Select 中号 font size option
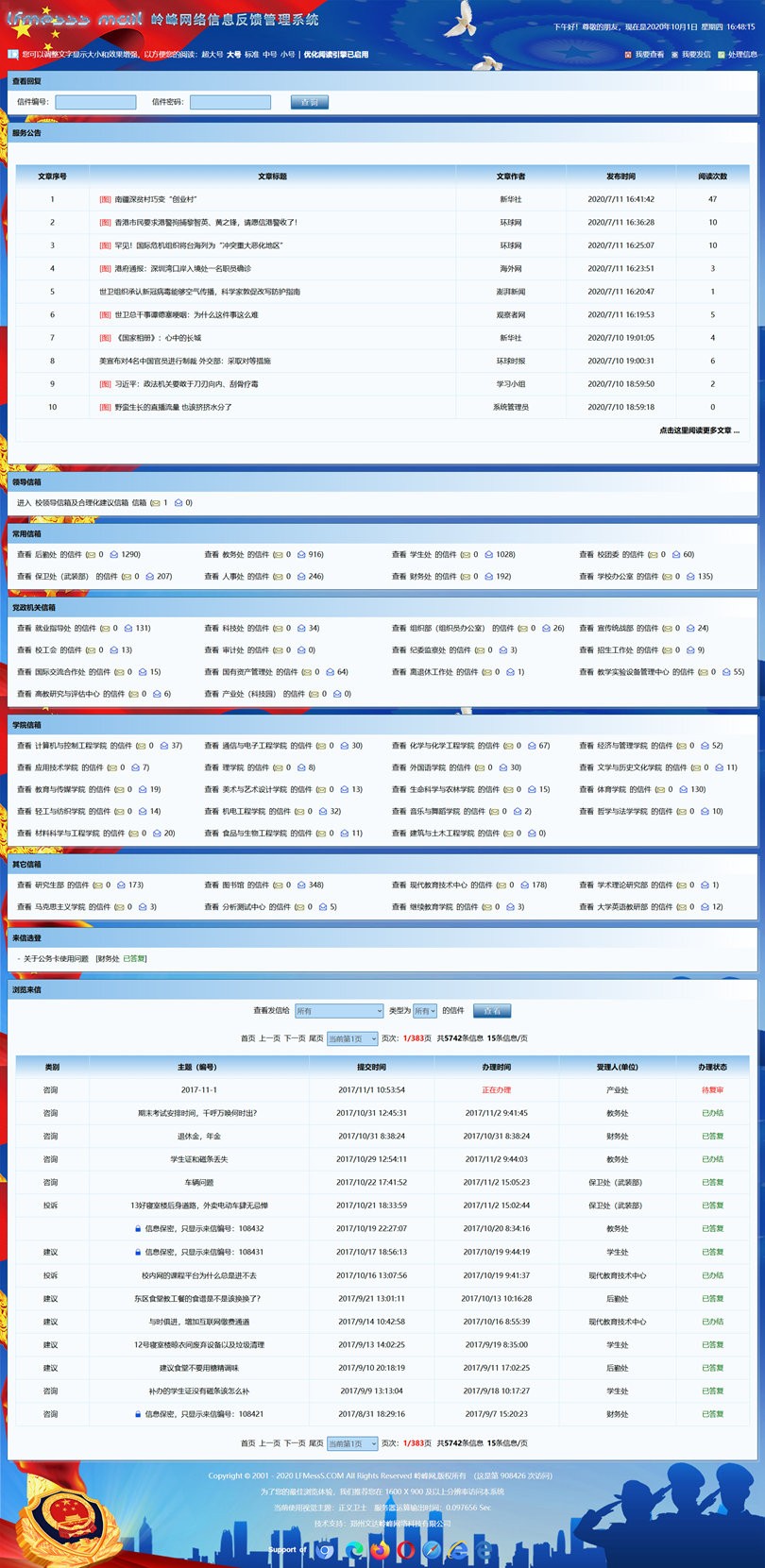This screenshot has height=1568, width=765. coord(269,55)
